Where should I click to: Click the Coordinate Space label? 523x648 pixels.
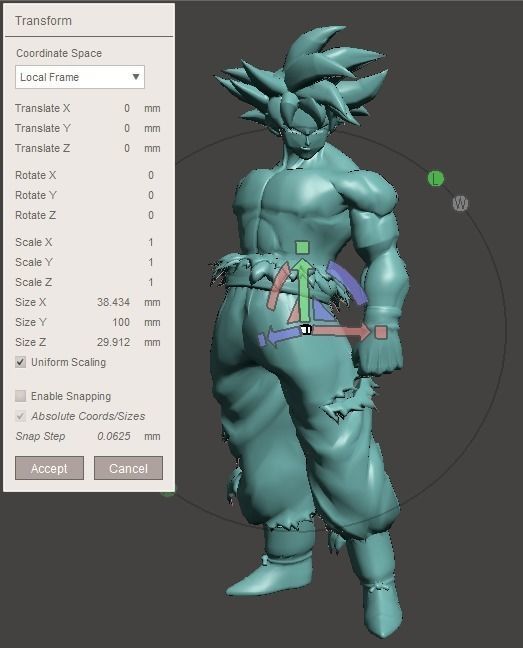pyautogui.click(x=59, y=53)
